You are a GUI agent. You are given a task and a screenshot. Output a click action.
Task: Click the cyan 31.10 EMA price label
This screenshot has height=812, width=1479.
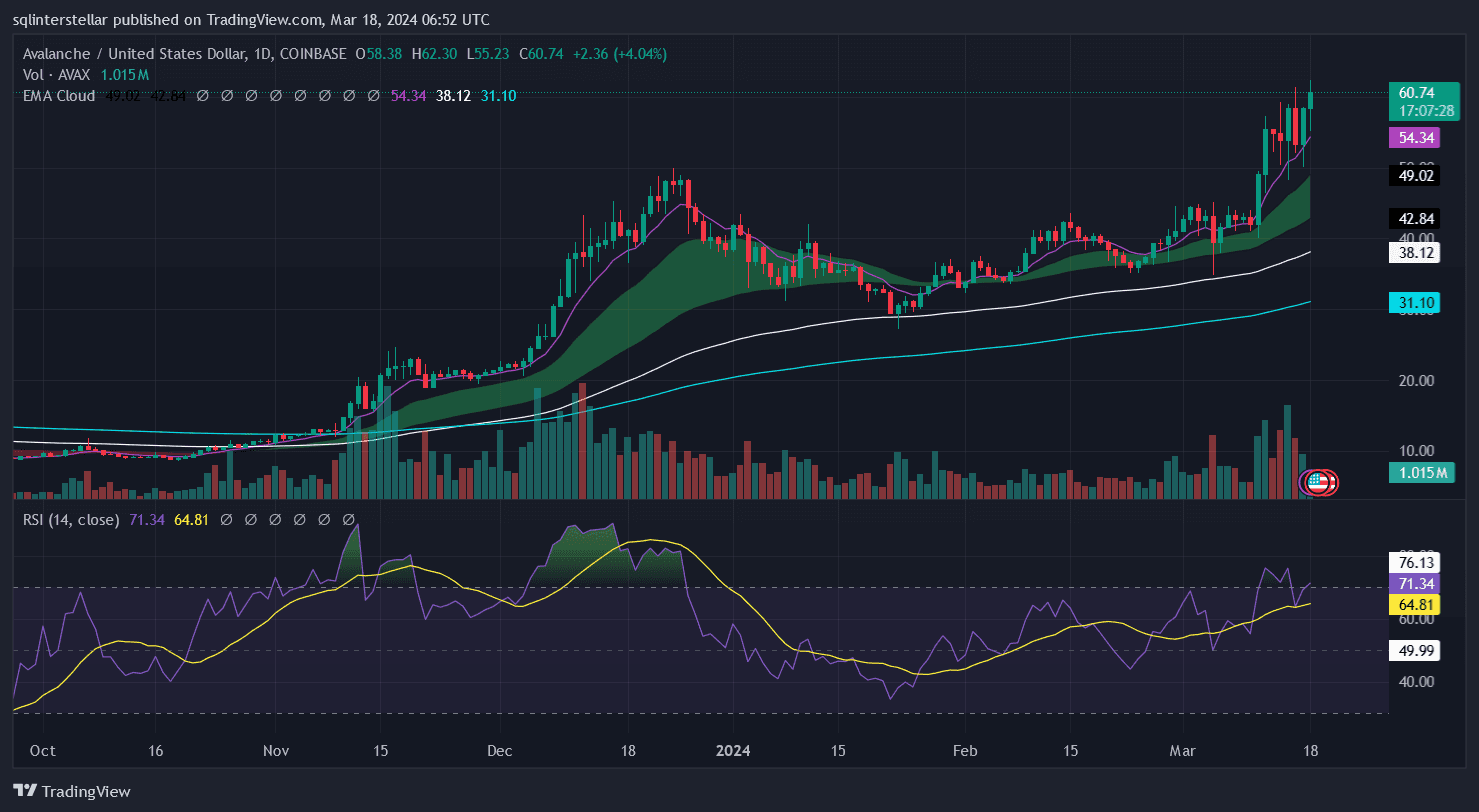coord(1414,302)
